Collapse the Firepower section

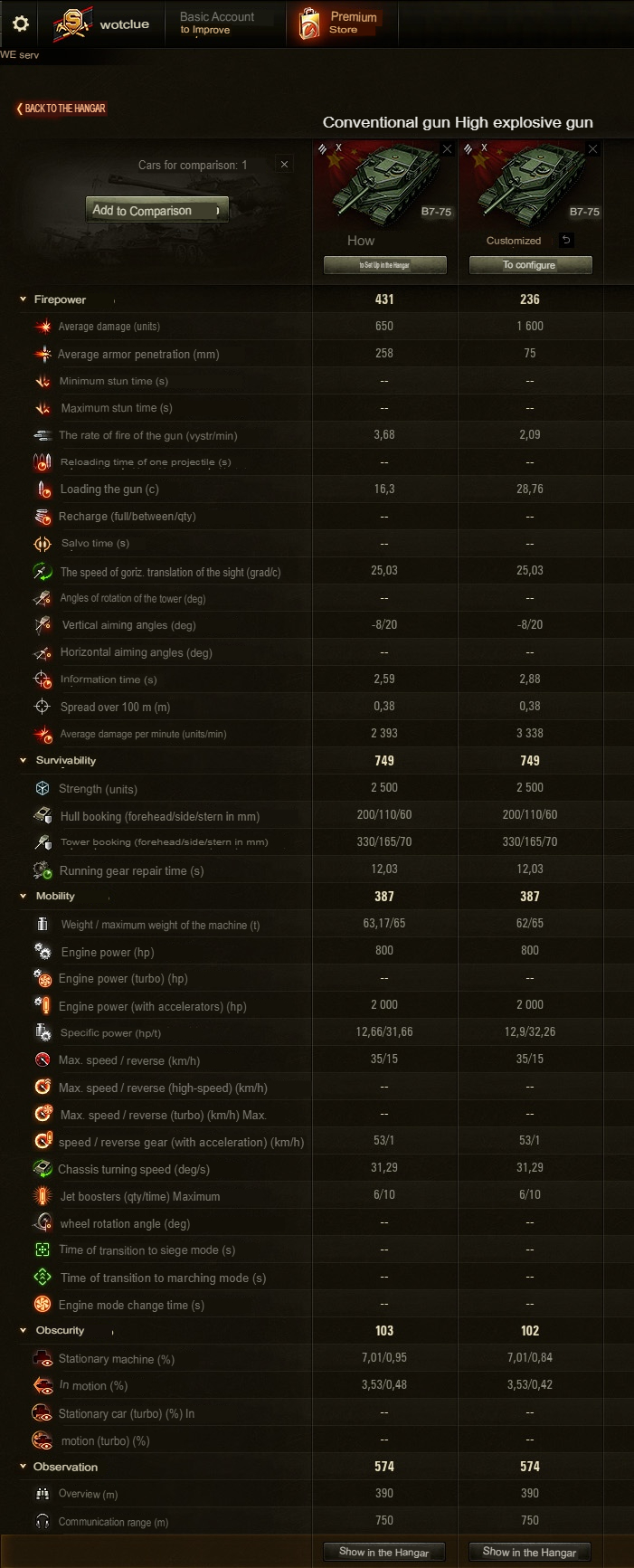pyautogui.click(x=24, y=299)
